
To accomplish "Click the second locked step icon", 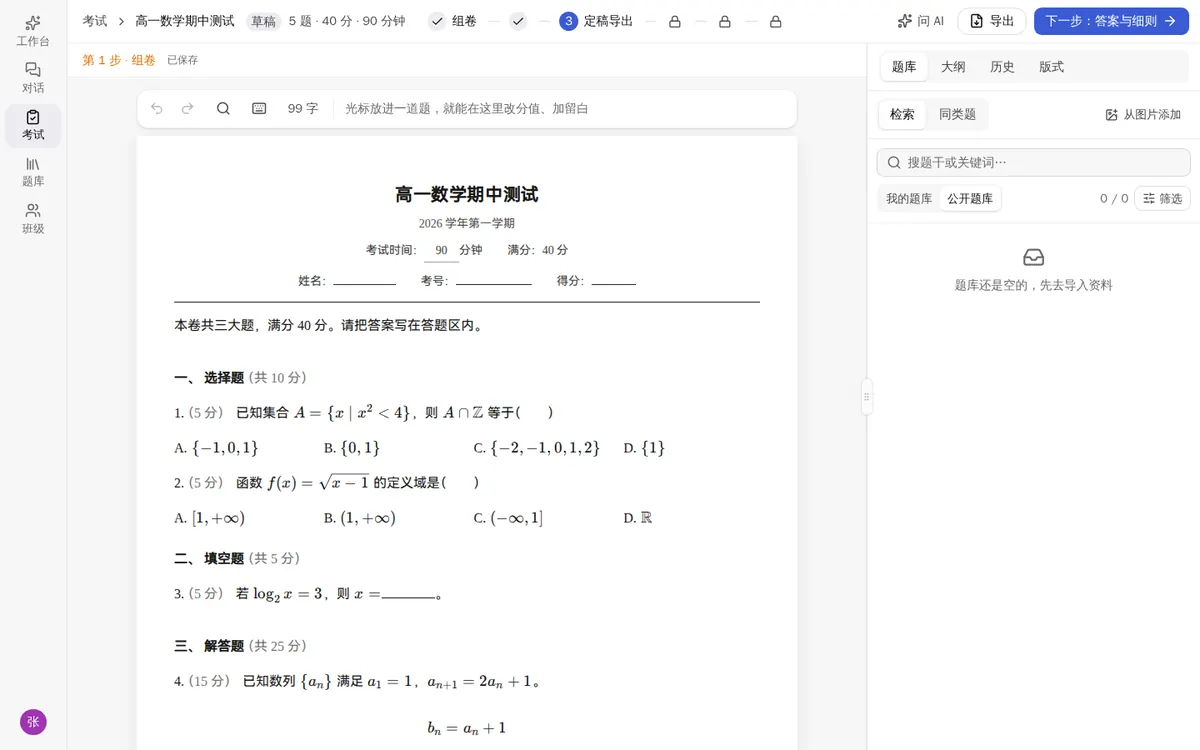I will 725,21.
